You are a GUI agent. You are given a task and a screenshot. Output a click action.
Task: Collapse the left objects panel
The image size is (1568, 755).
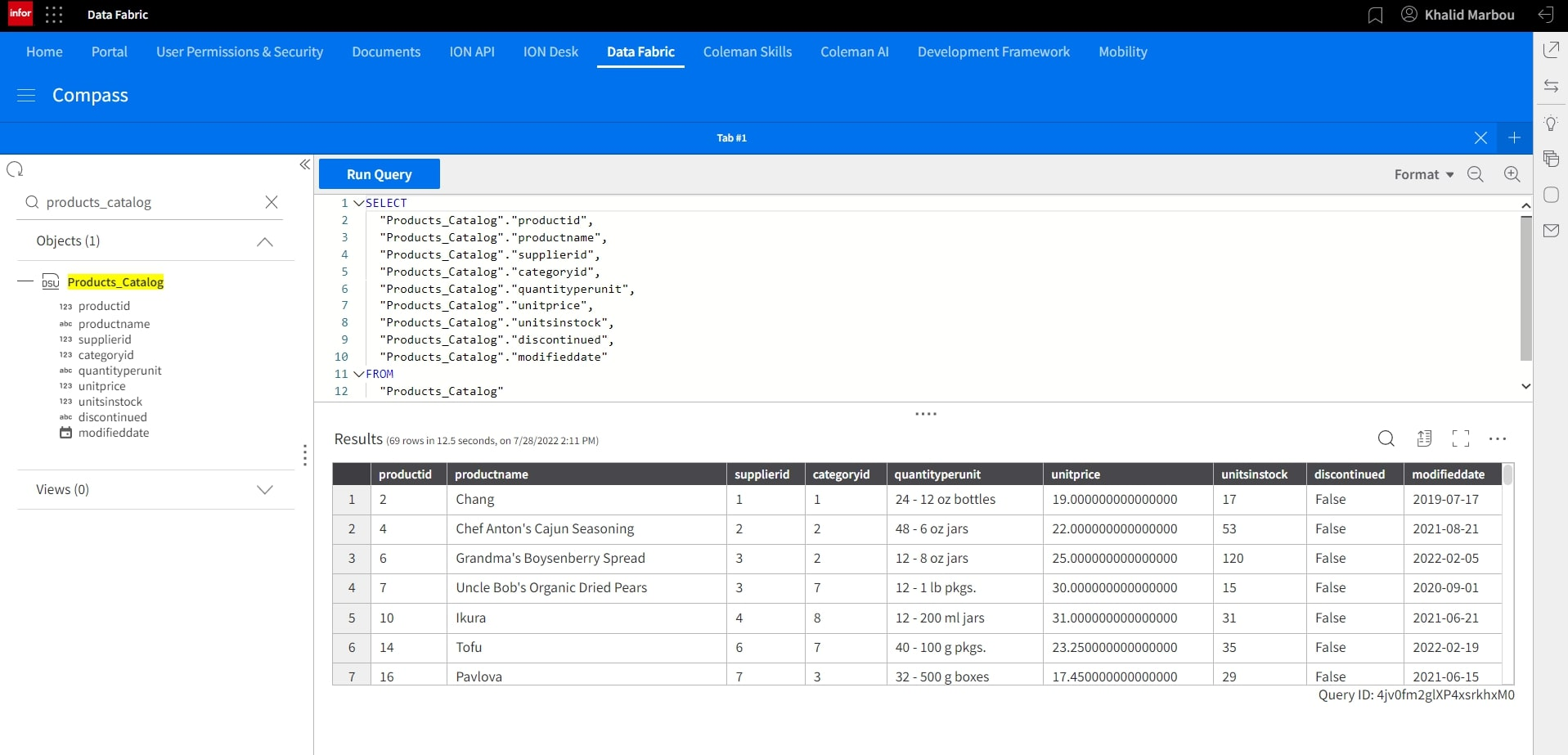[304, 164]
